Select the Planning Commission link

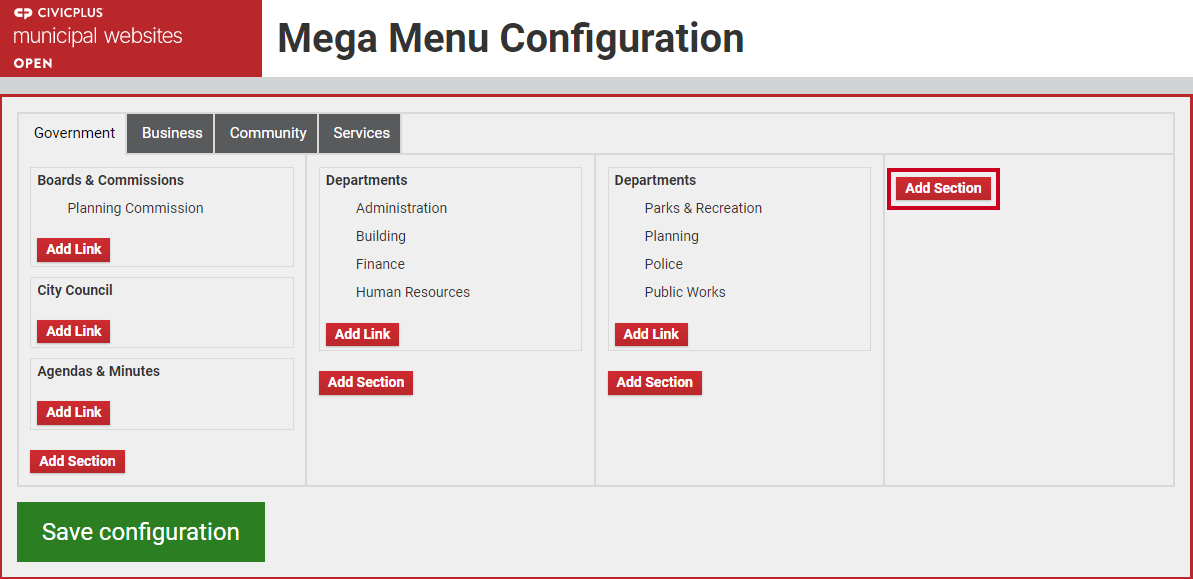tap(135, 208)
